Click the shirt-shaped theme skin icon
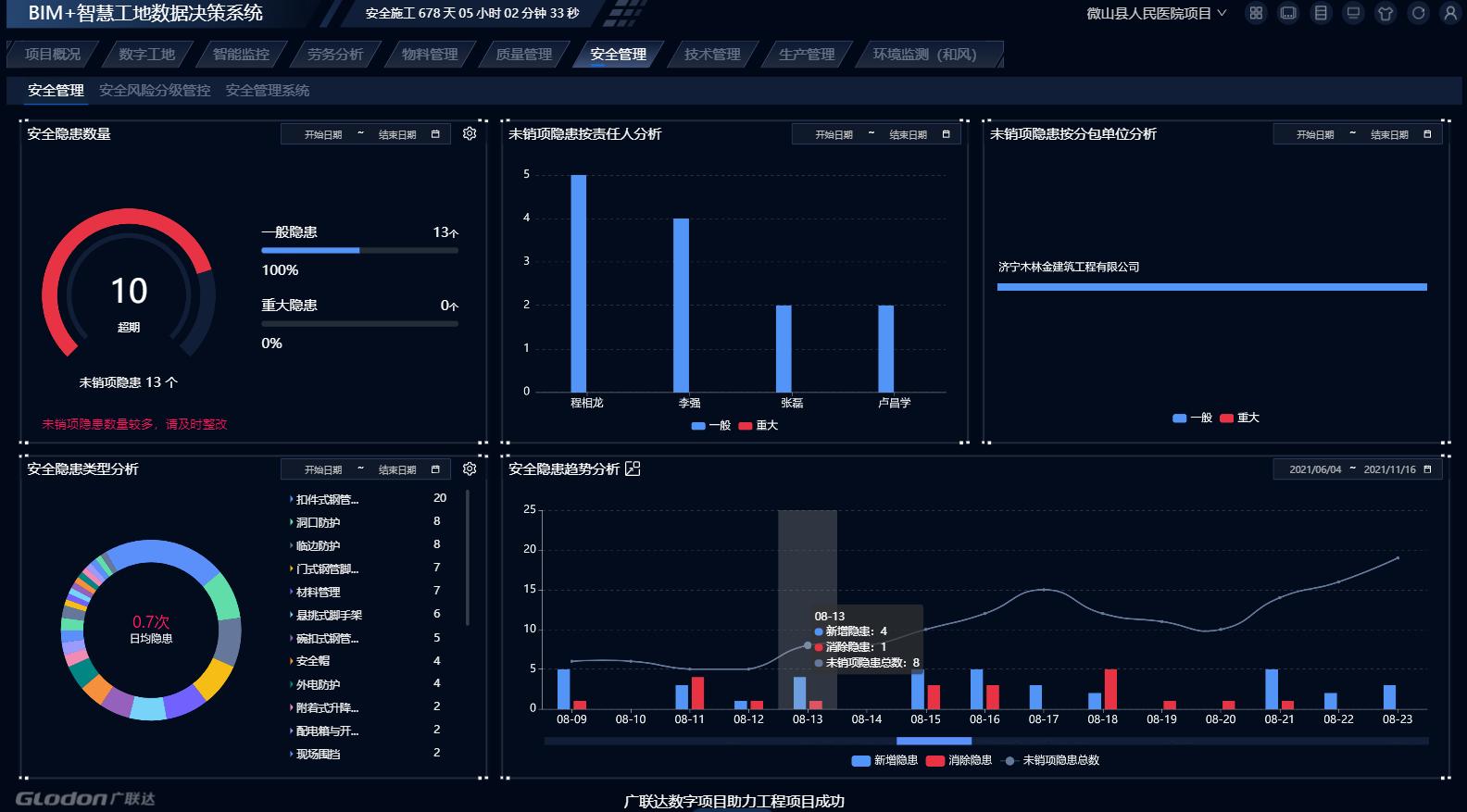Screen dimensions: 1467x812 pyautogui.click(x=1385, y=13)
